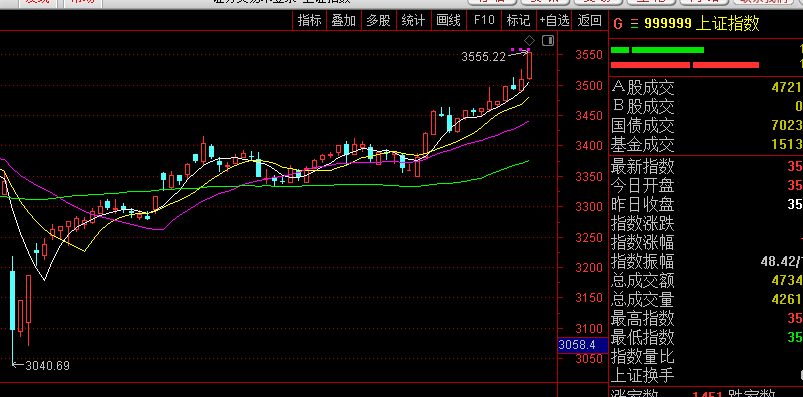803x397 pixels.
Task: Click the 返回 back button
Action: point(589,20)
